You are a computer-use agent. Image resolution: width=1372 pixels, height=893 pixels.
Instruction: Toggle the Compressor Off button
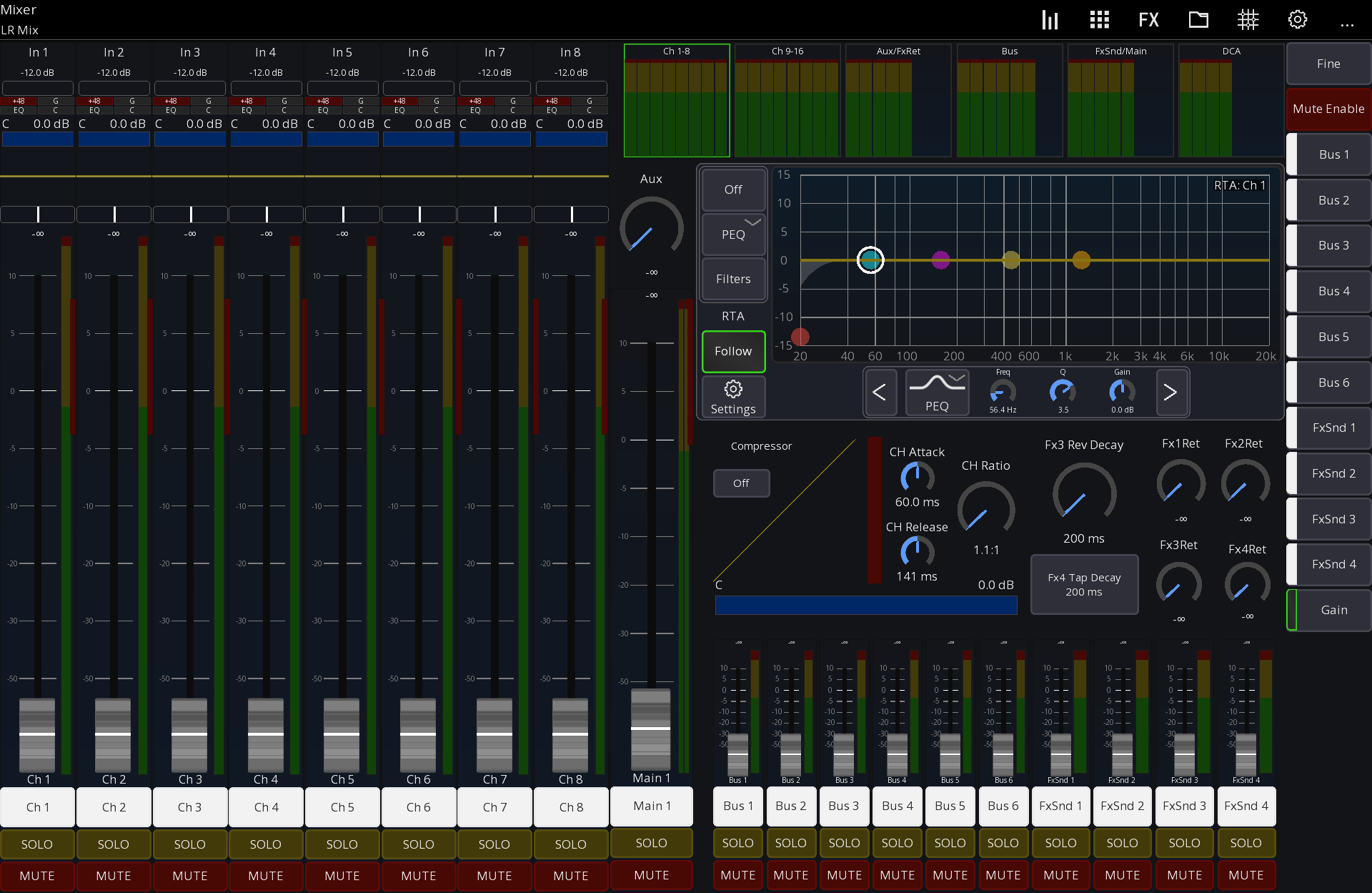[x=741, y=483]
